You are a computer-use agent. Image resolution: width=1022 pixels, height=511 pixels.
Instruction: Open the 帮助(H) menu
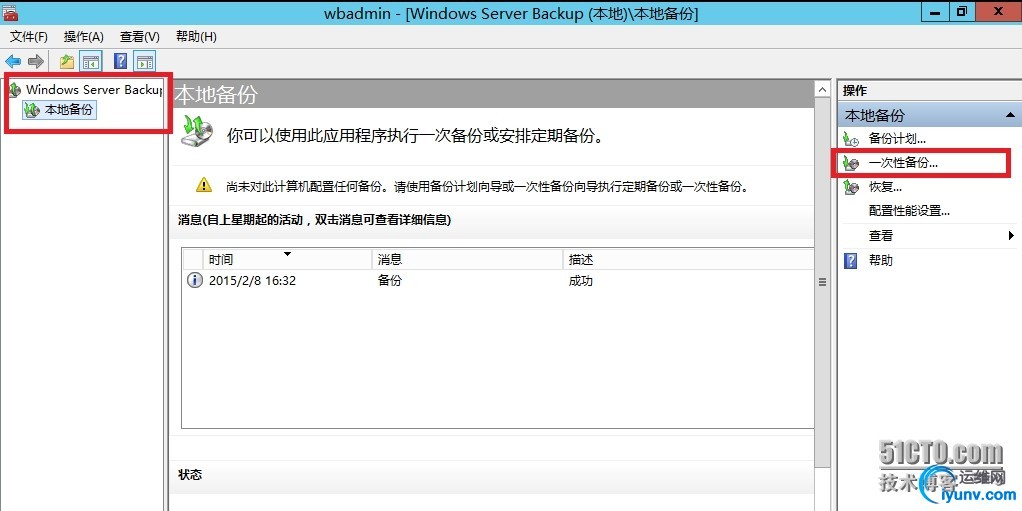tap(196, 36)
